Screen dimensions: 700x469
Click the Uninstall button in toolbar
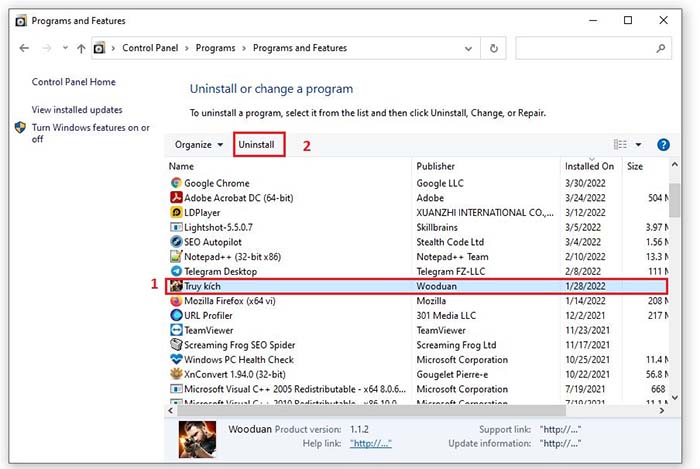point(257,145)
